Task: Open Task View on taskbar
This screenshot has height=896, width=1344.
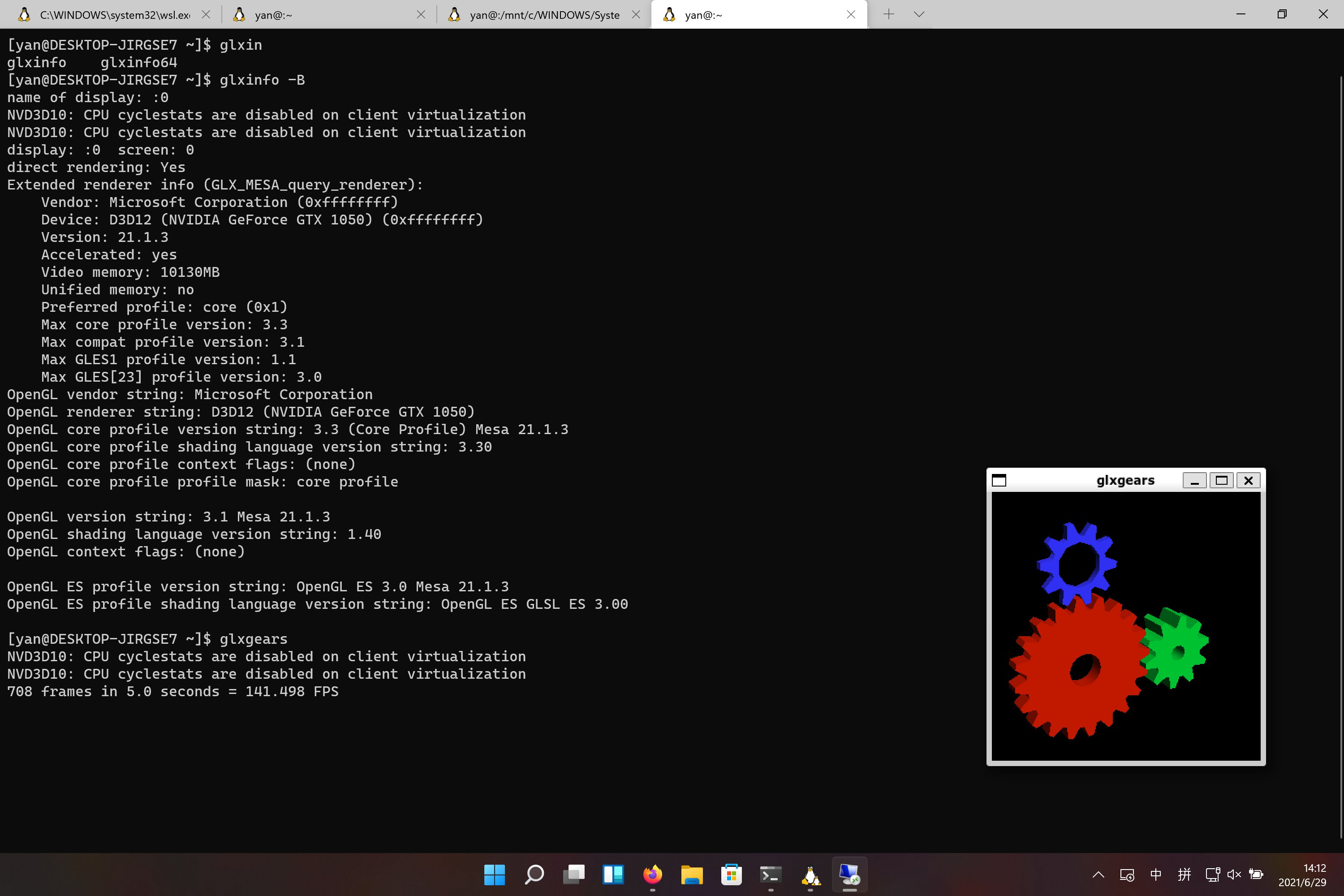Action: point(574,874)
